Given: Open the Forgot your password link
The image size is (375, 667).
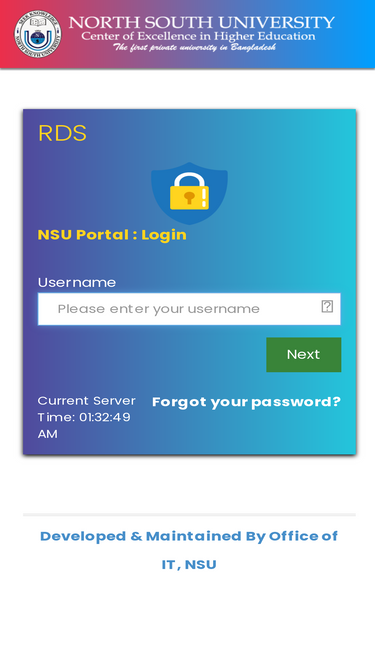Looking at the screenshot, I should tap(247, 402).
